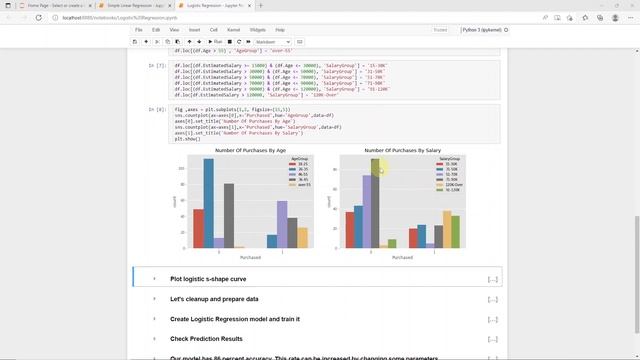This screenshot has height=360, width=640.
Task: Expand the 'Create Logistic Regression model' section arrow
Action: point(154,319)
